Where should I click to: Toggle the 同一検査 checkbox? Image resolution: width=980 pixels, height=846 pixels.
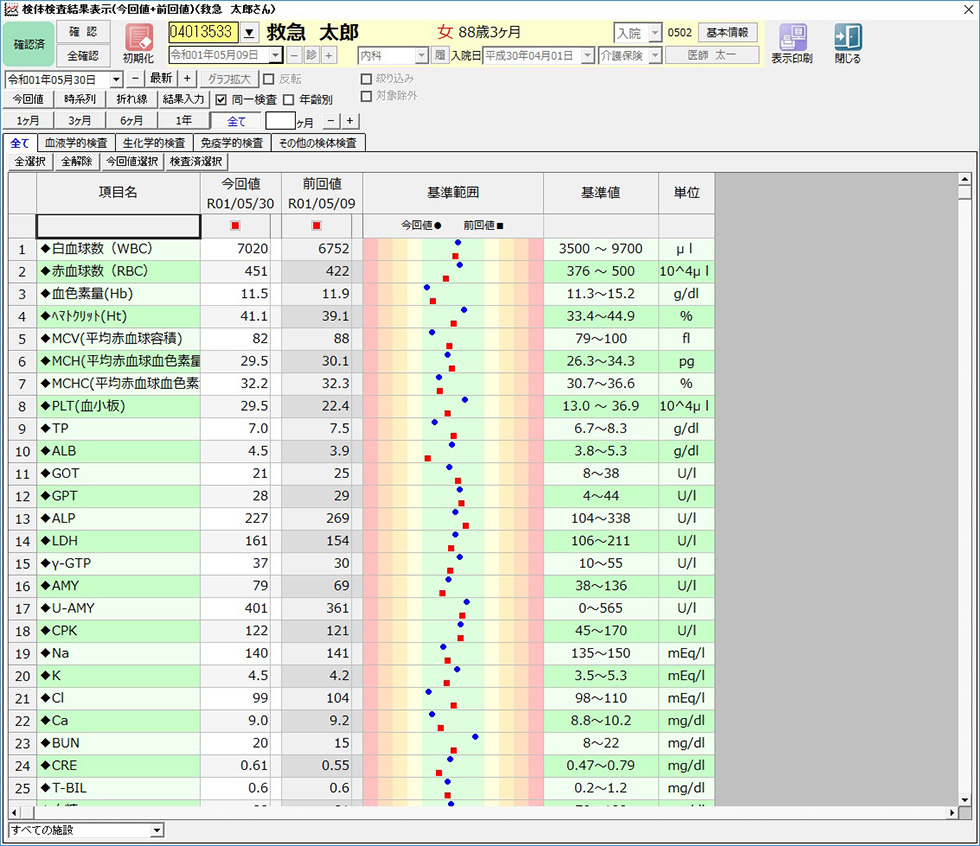click(221, 99)
